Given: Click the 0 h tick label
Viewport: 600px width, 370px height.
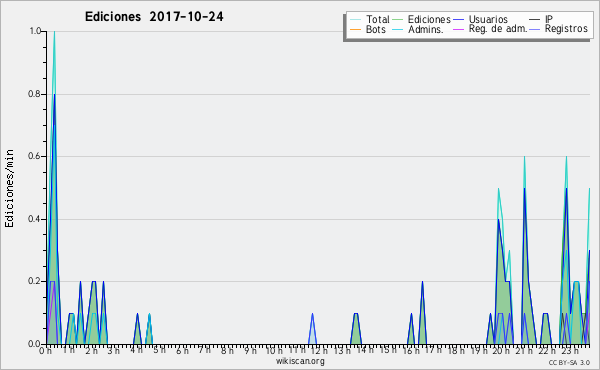Looking at the screenshot, I should tap(45, 350).
